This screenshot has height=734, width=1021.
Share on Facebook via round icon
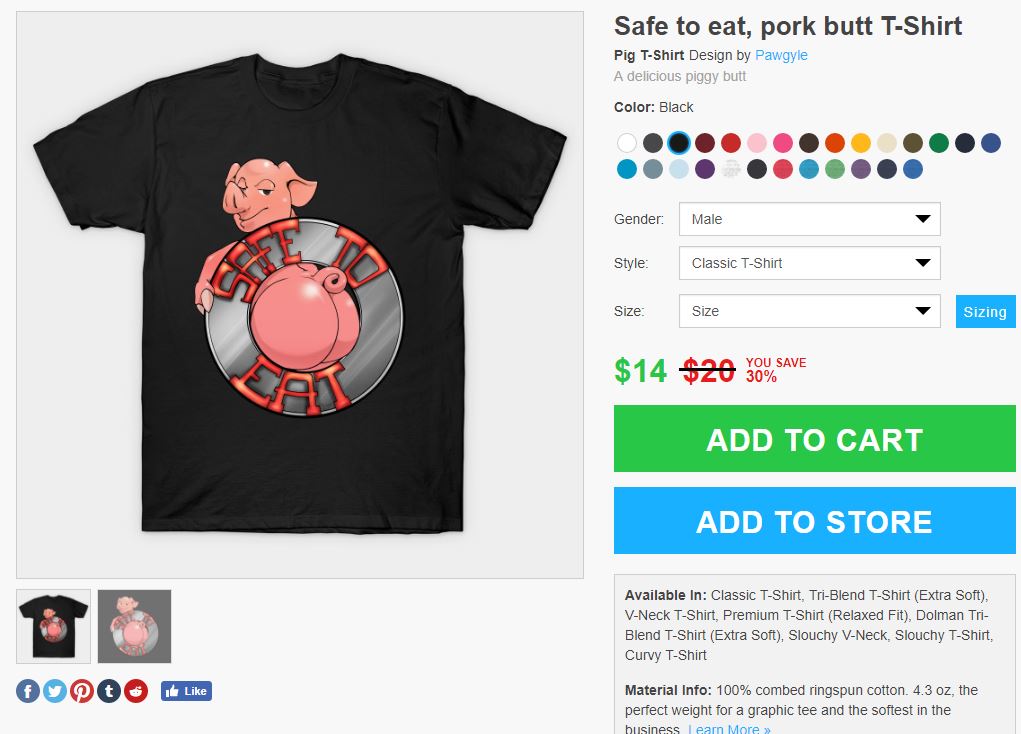28,691
